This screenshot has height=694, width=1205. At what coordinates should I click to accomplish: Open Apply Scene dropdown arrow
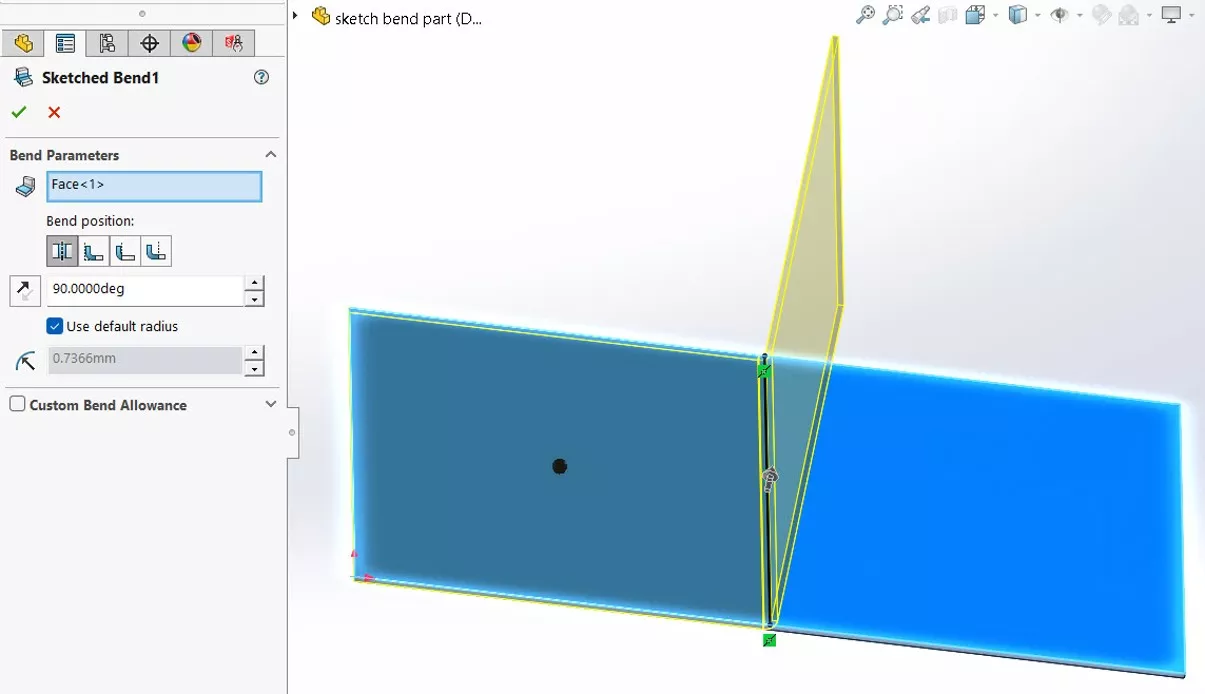tap(1149, 16)
